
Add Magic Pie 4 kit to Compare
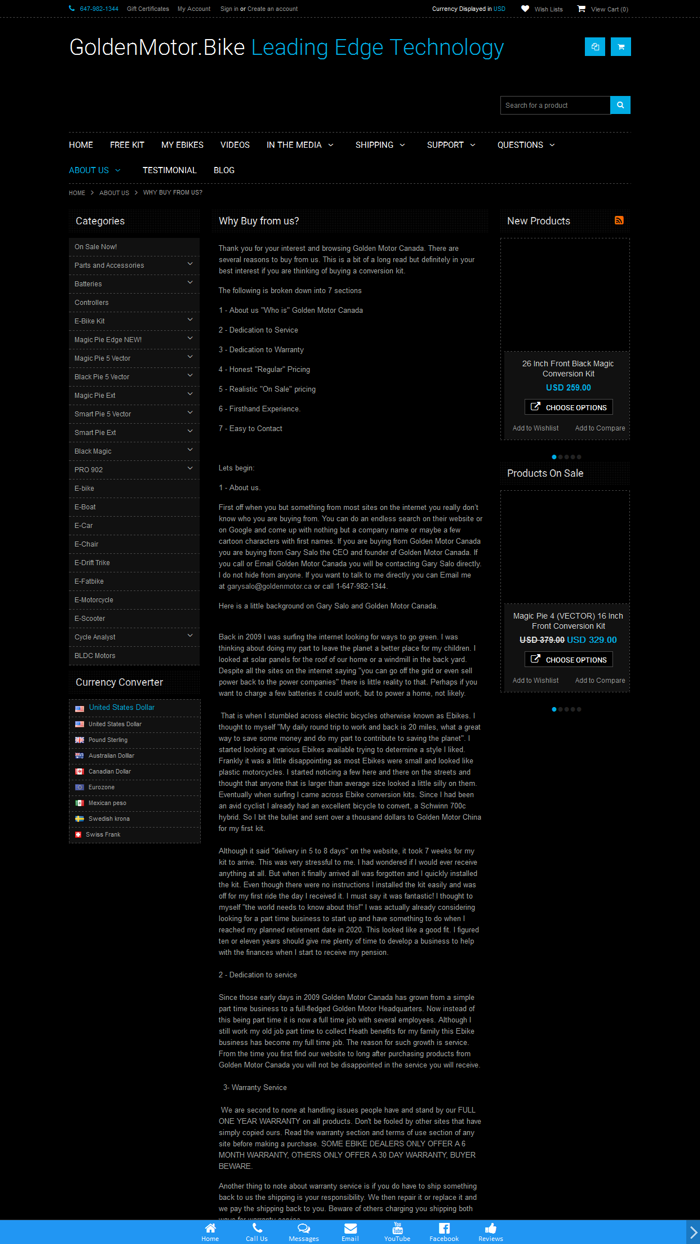coord(600,680)
